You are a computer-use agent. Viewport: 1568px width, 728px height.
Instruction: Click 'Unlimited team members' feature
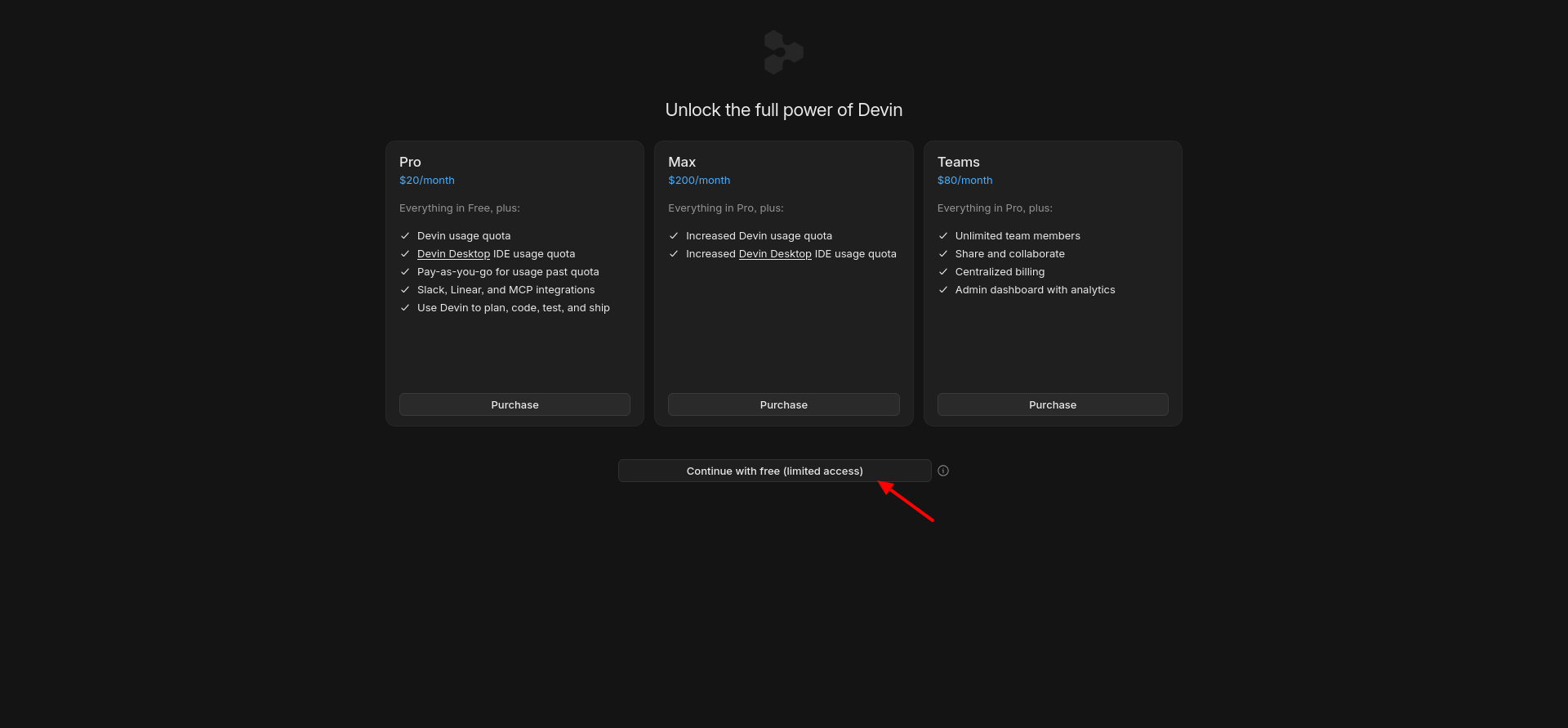tap(1018, 236)
